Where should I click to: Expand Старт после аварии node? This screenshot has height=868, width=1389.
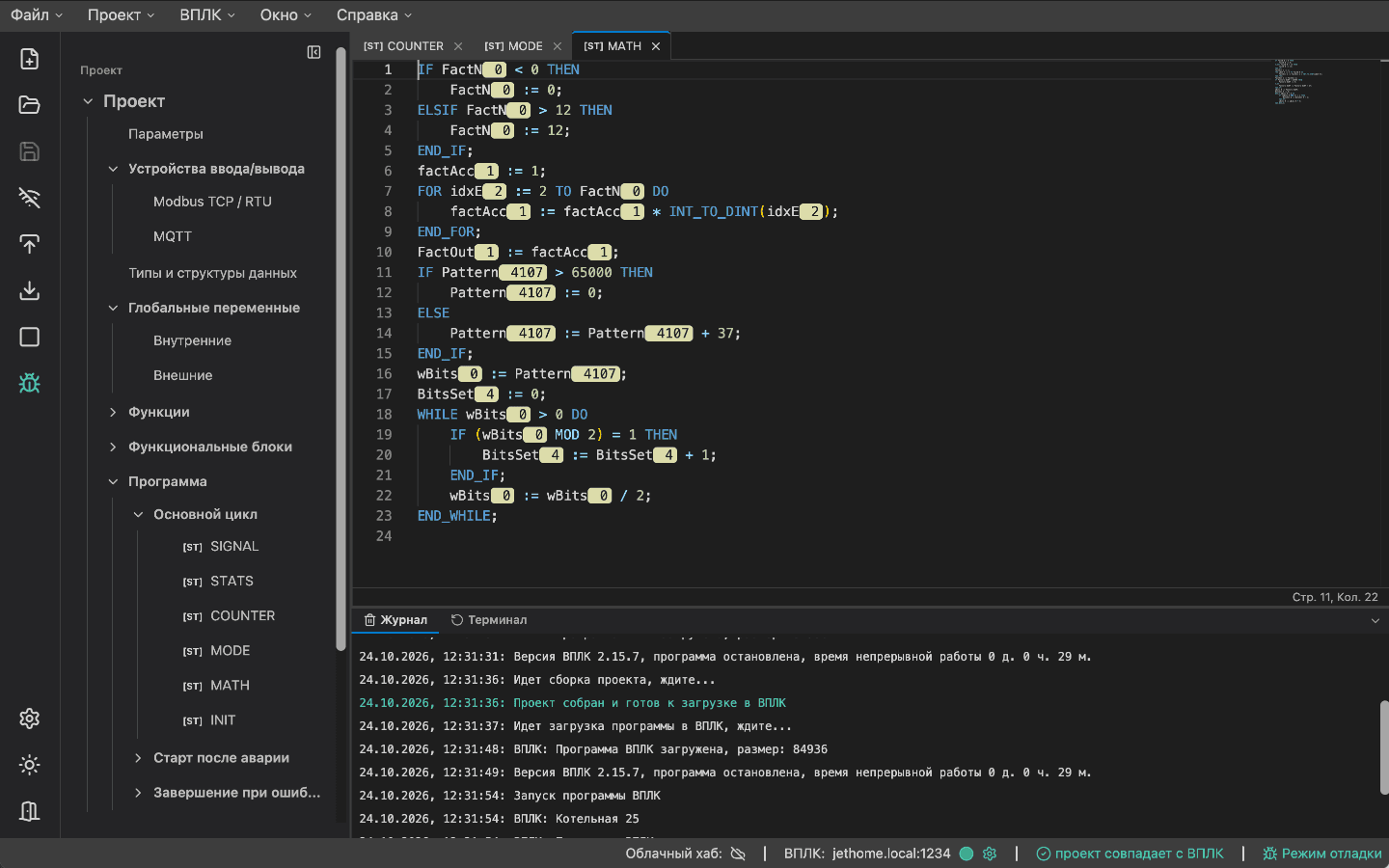pos(138,758)
